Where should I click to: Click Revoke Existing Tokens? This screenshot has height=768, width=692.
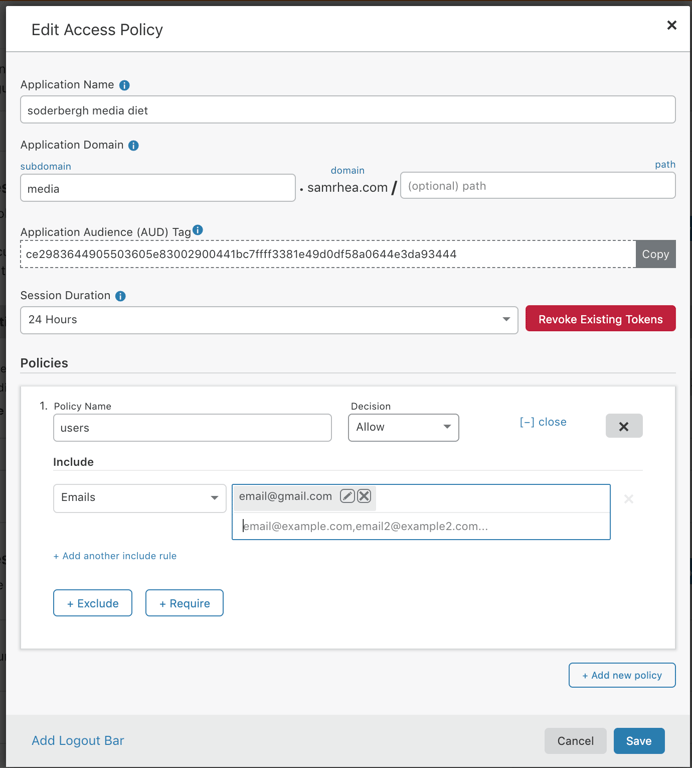(x=600, y=319)
